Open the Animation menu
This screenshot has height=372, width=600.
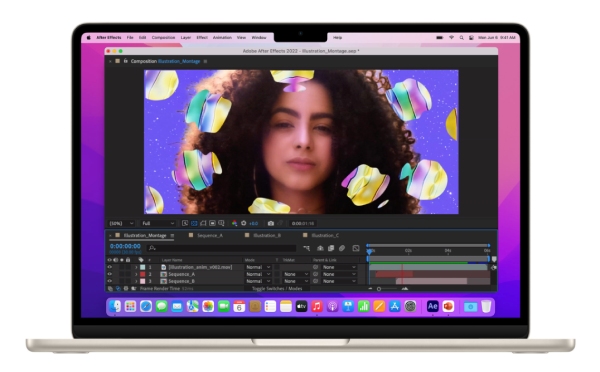[222, 38]
